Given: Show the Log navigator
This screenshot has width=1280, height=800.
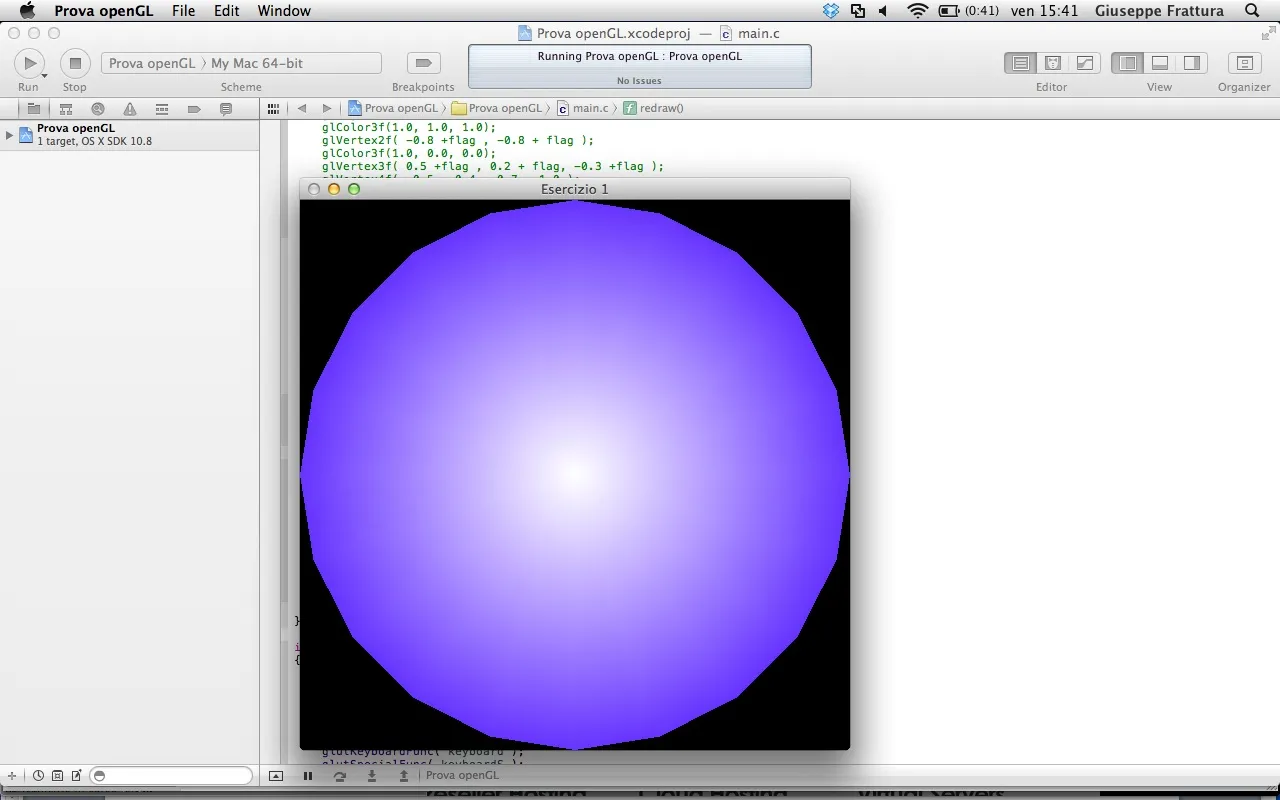Looking at the screenshot, I should tap(226, 108).
